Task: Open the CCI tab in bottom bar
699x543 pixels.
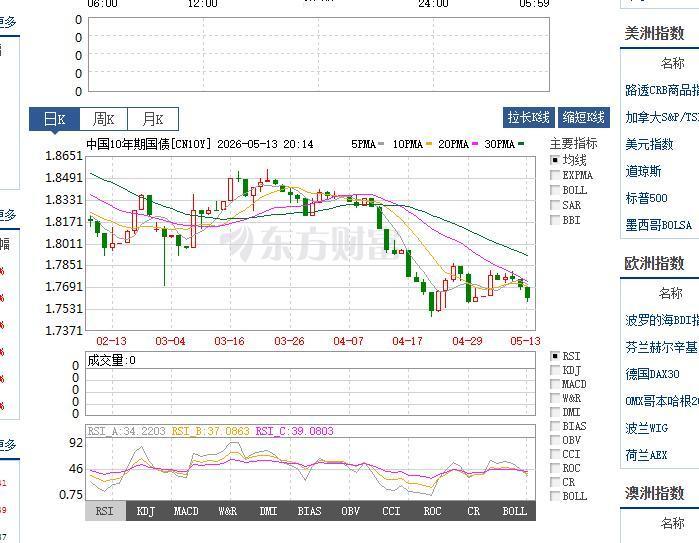Action: 391,511
